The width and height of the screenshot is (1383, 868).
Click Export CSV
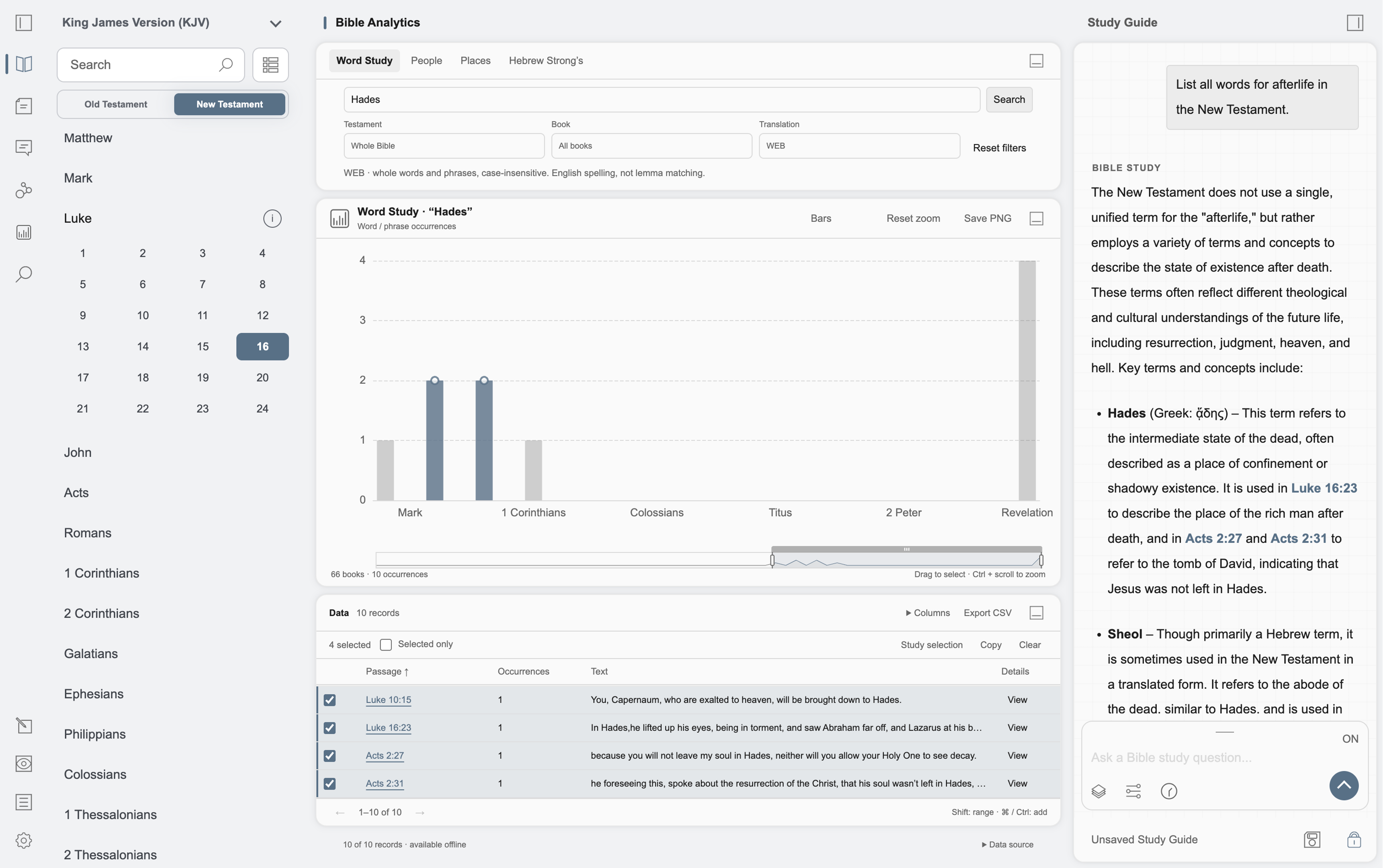(987, 613)
